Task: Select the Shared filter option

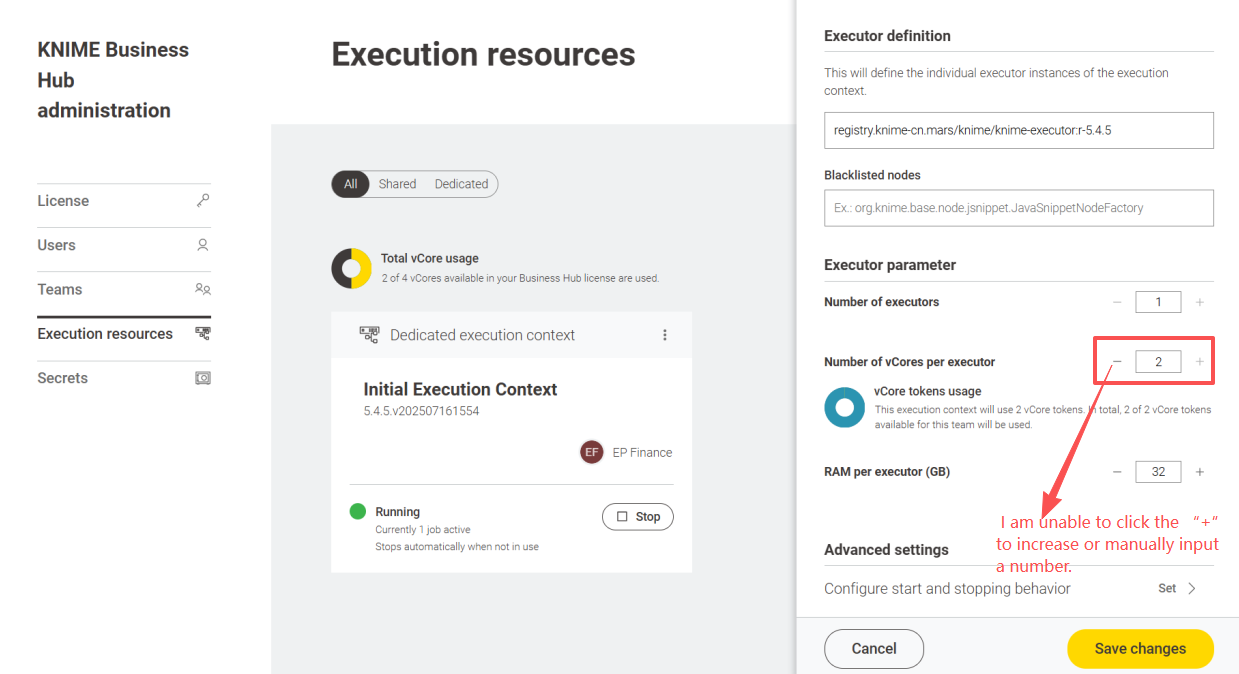Action: pos(397,184)
